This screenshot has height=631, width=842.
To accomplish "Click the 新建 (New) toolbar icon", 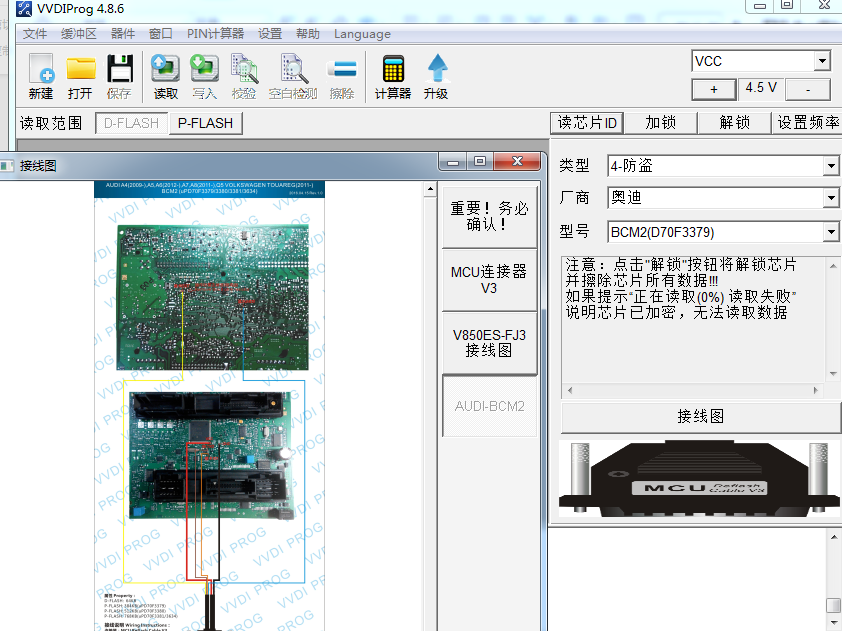I will coord(41,76).
